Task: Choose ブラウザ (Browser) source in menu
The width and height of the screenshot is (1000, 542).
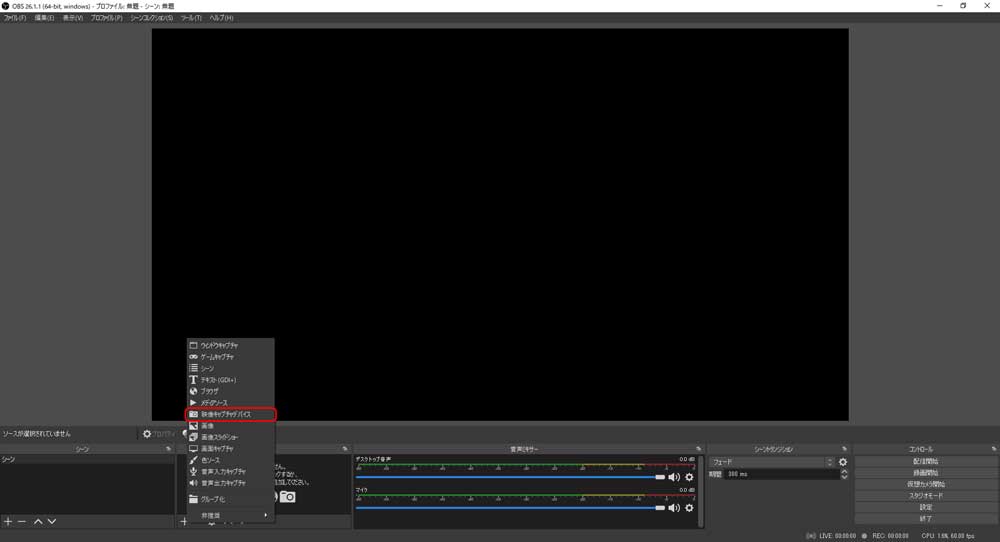Action: tap(230, 391)
